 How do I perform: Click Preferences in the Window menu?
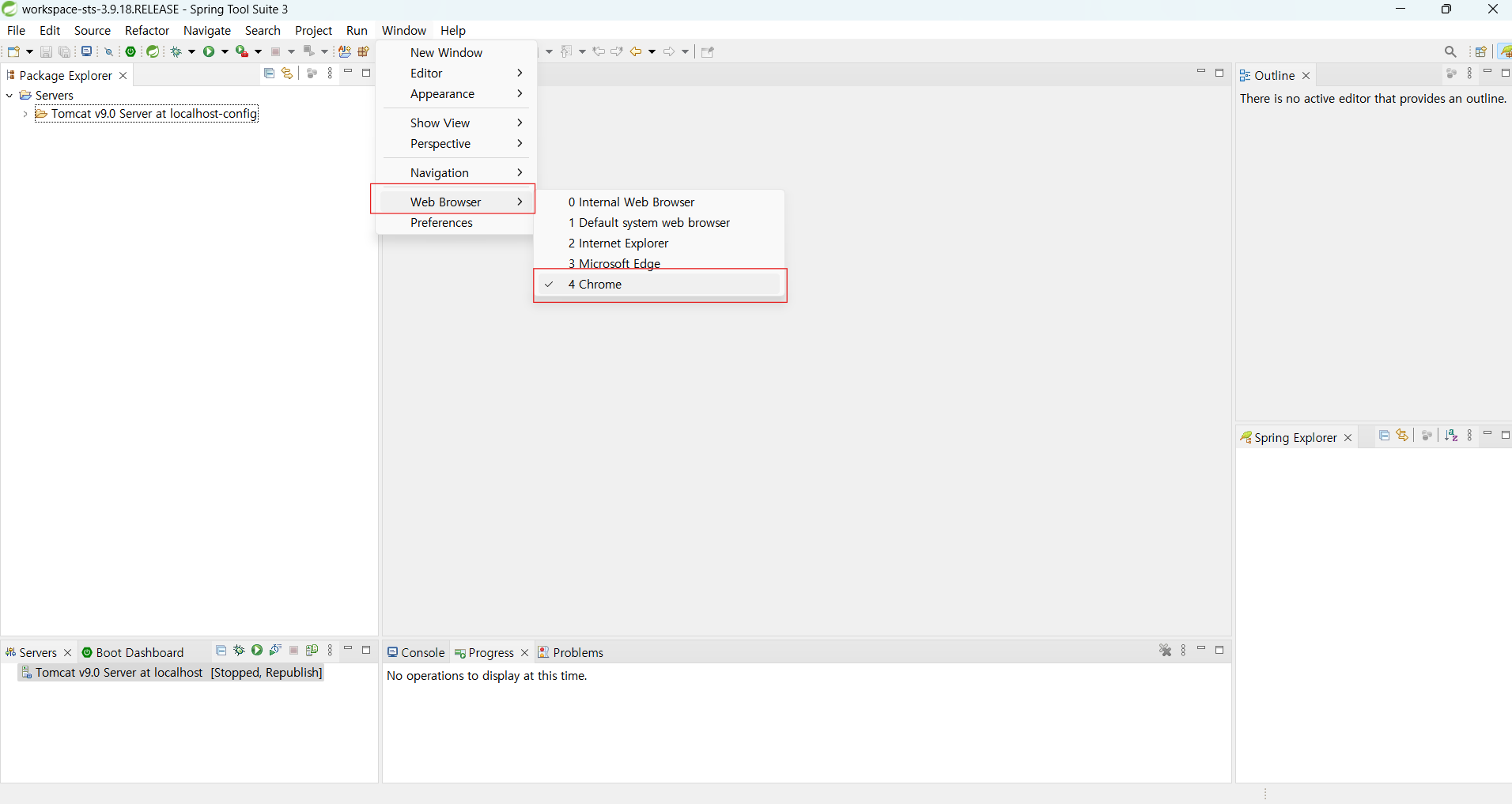[455, 223]
